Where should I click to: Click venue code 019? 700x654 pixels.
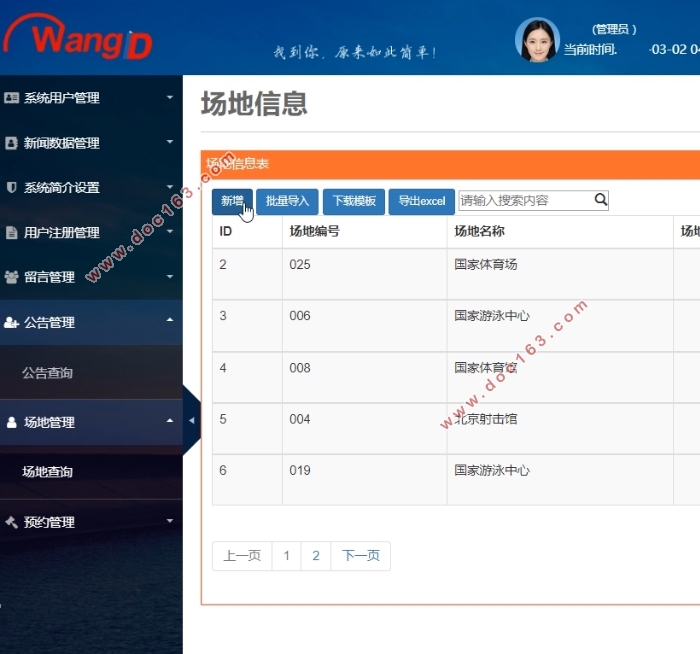[300, 470]
